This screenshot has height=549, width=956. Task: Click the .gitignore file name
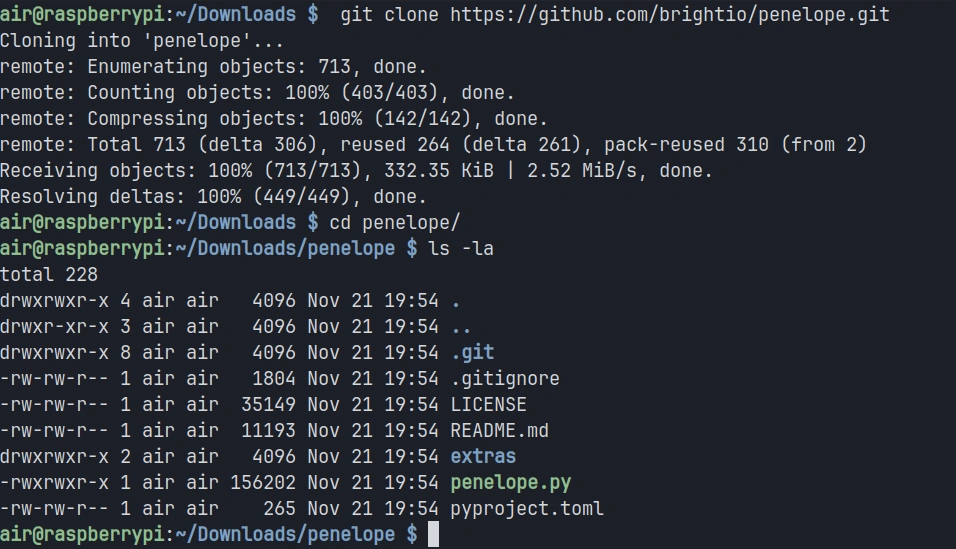tap(505, 378)
